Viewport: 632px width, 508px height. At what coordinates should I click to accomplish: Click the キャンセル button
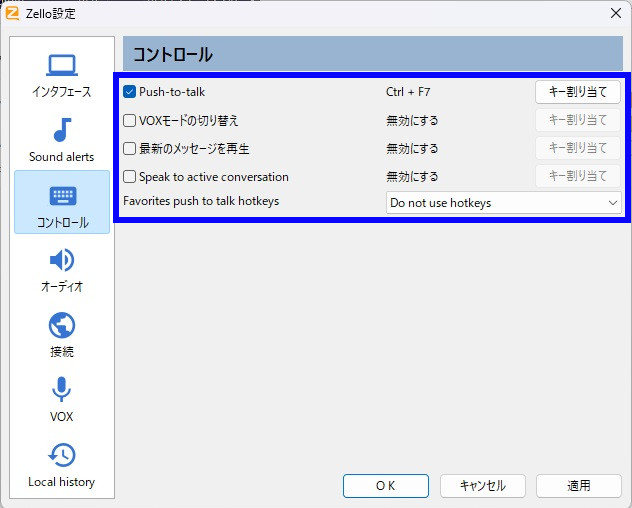tap(482, 485)
